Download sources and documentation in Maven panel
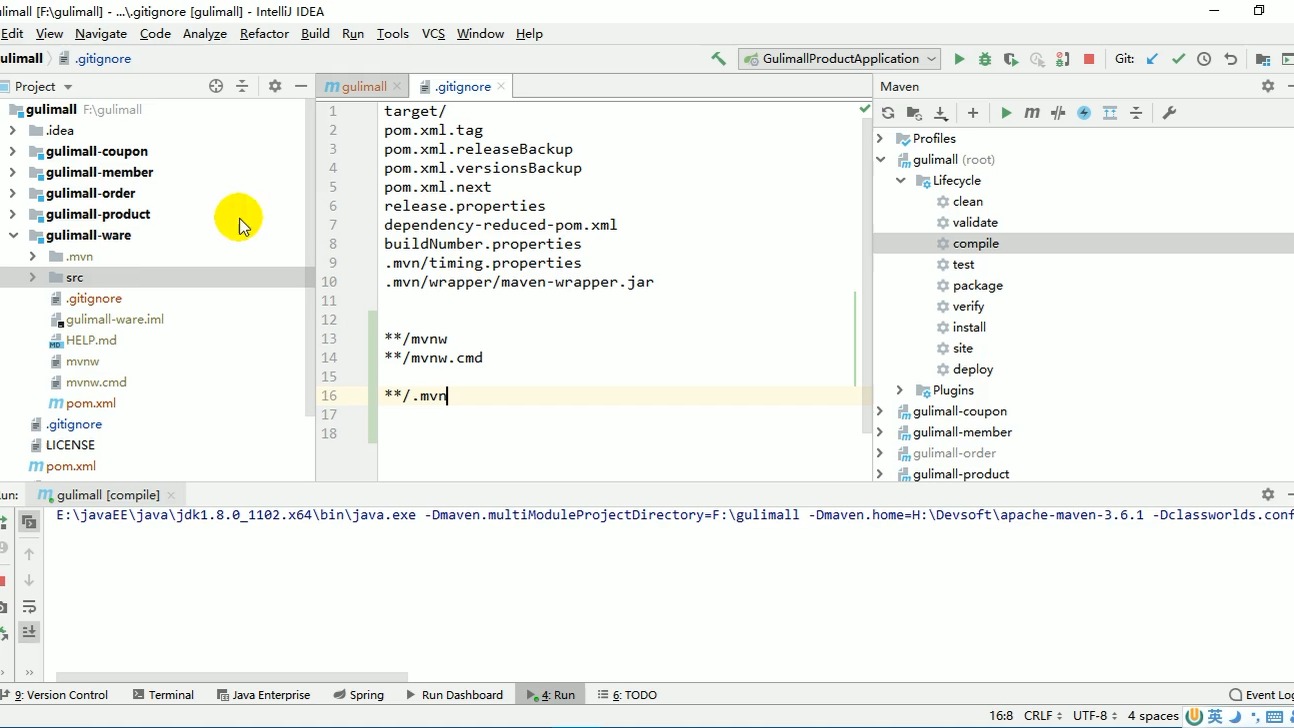This screenshot has height=728, width=1294. pos(940,113)
